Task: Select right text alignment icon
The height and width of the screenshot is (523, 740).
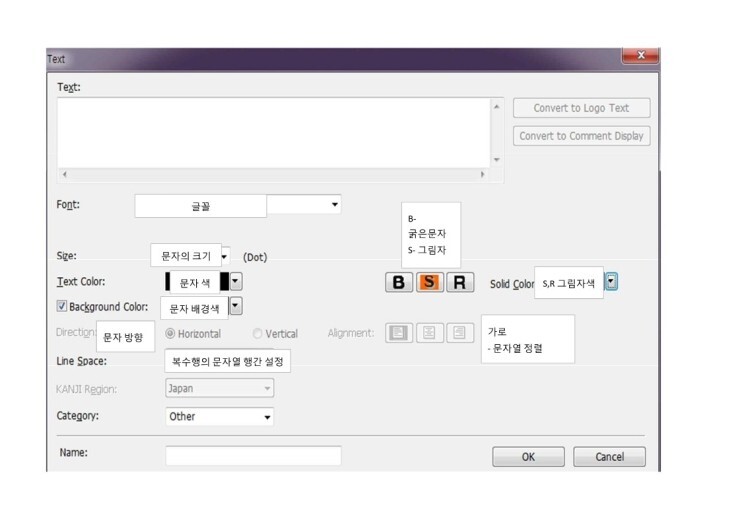Action: [x=460, y=333]
